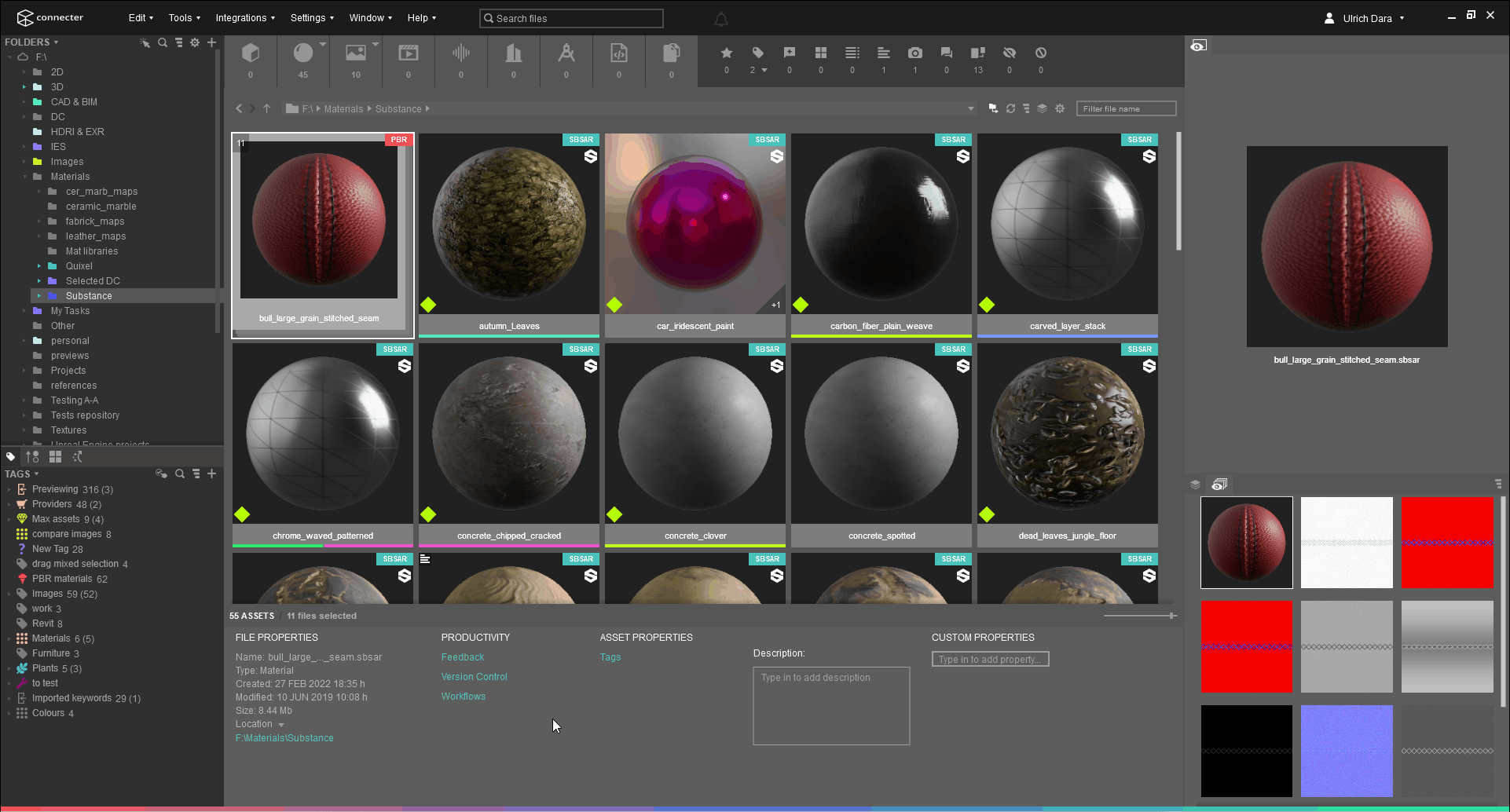Open the tag filter dropdown arrow
The height and width of the screenshot is (812, 1510).
pos(764,71)
